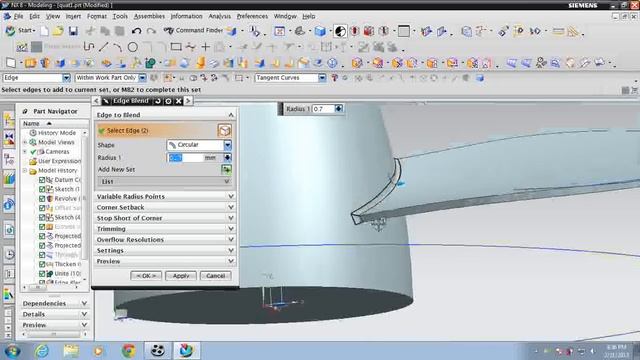This screenshot has width=640, height=360.
Task: Click the Add New Set icon
Action: tap(226, 169)
